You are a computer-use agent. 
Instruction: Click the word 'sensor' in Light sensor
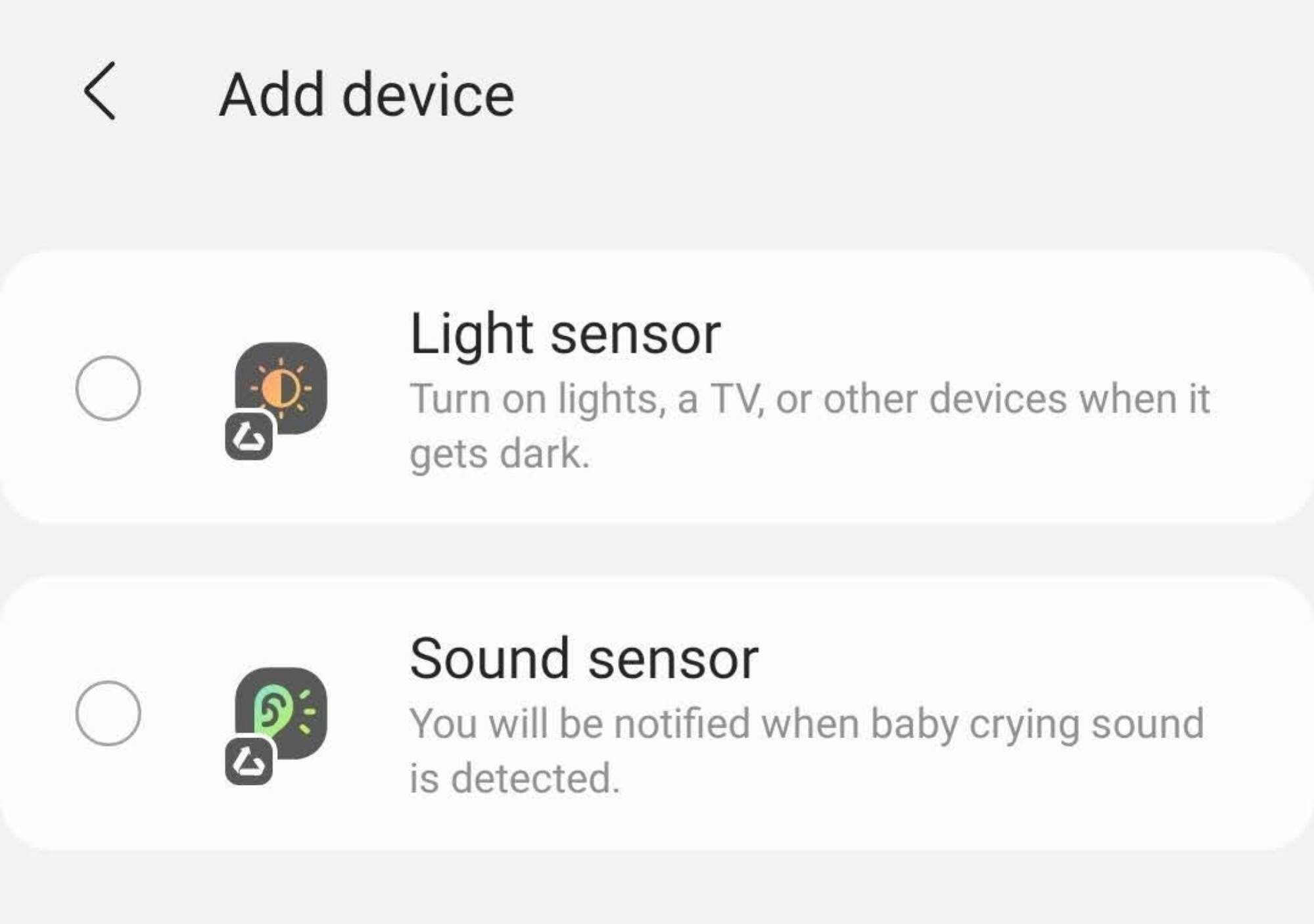[x=636, y=335]
